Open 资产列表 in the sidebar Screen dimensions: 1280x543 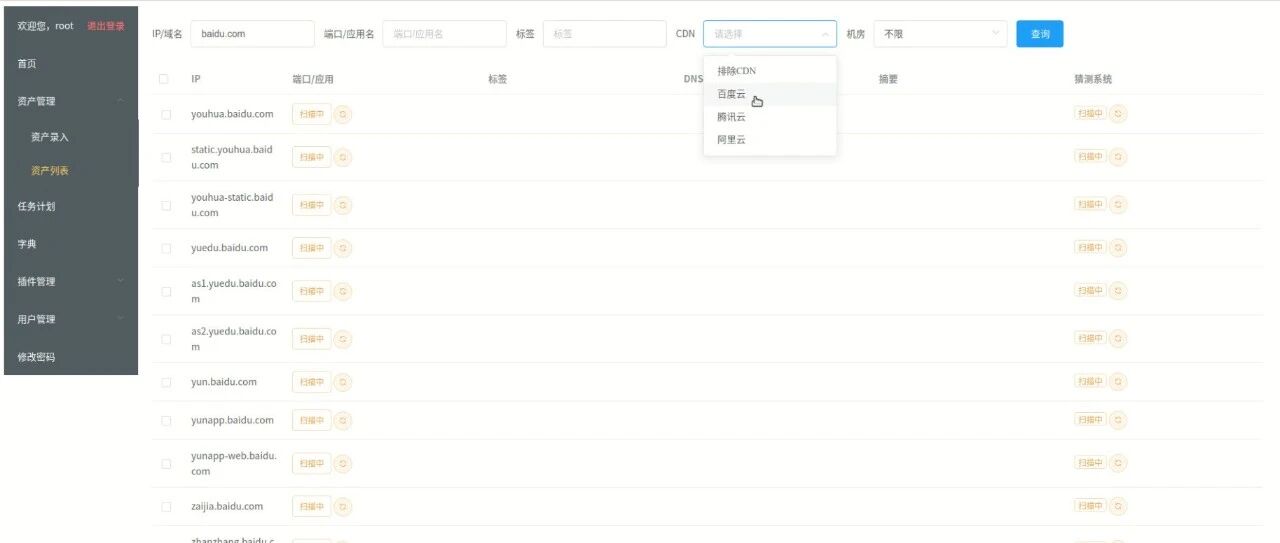coord(70,171)
